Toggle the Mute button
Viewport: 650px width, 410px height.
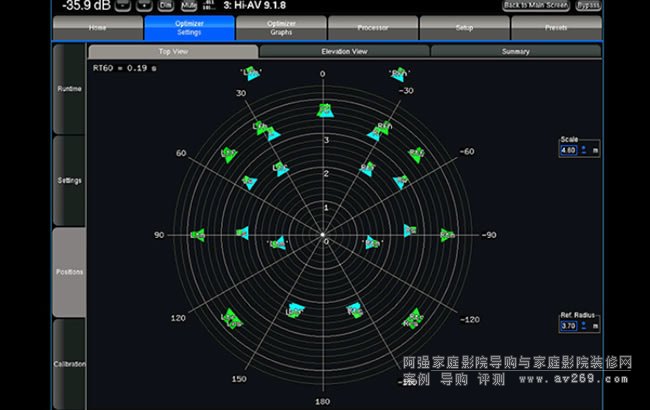tap(187, 6)
